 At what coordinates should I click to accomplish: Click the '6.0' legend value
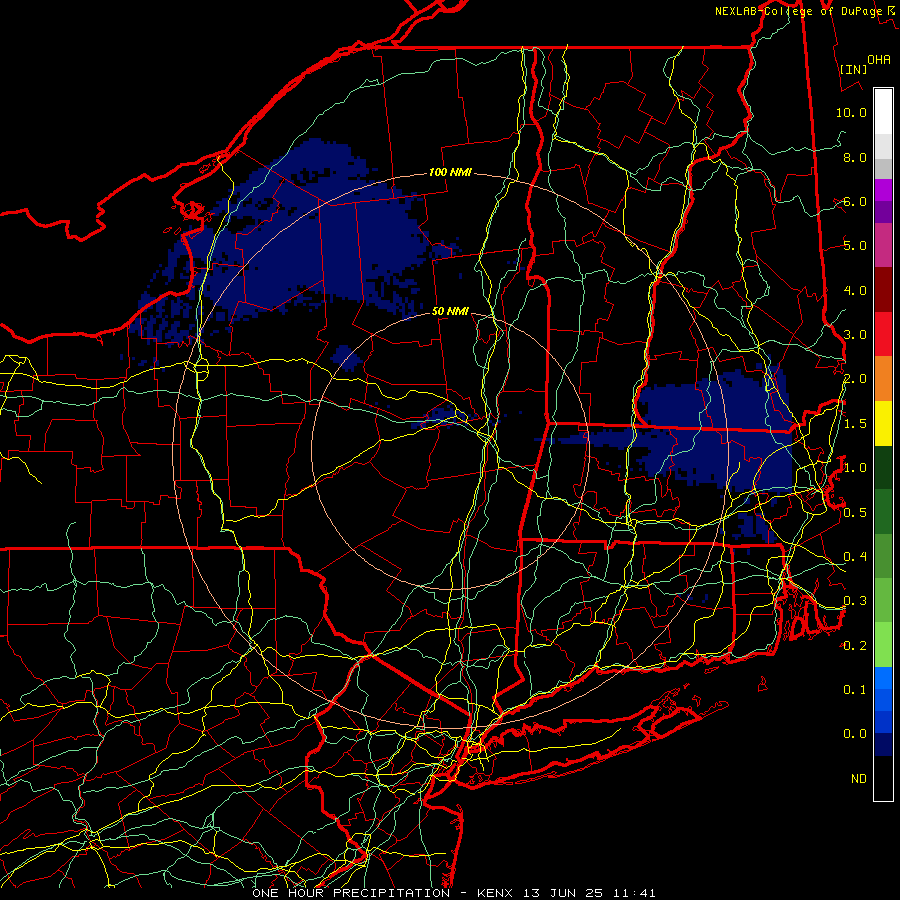point(855,201)
